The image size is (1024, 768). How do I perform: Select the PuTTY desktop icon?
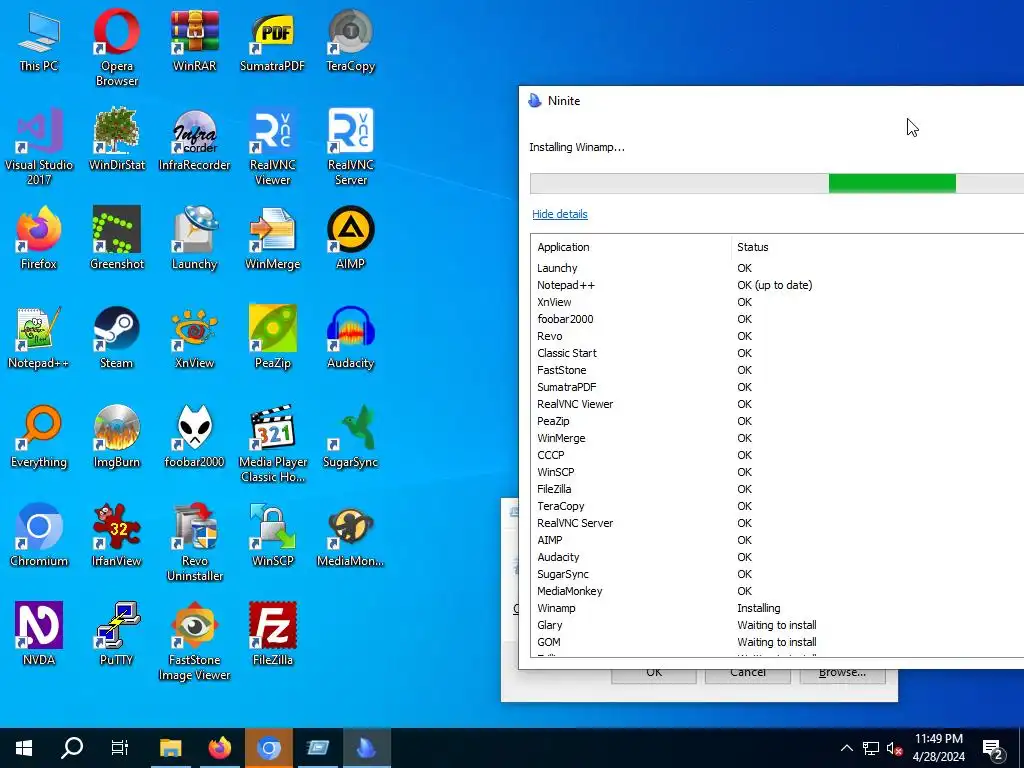pos(116,633)
